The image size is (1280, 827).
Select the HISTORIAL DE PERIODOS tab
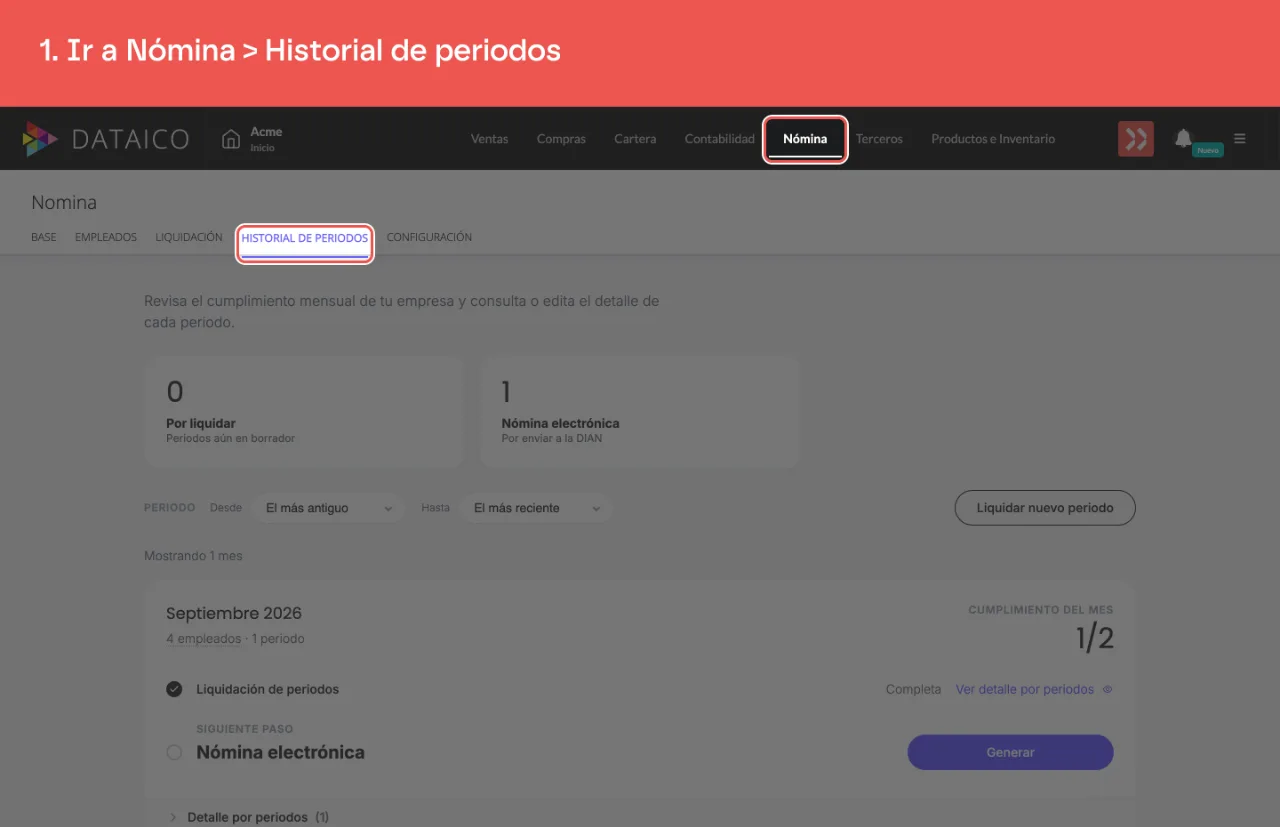click(x=305, y=238)
